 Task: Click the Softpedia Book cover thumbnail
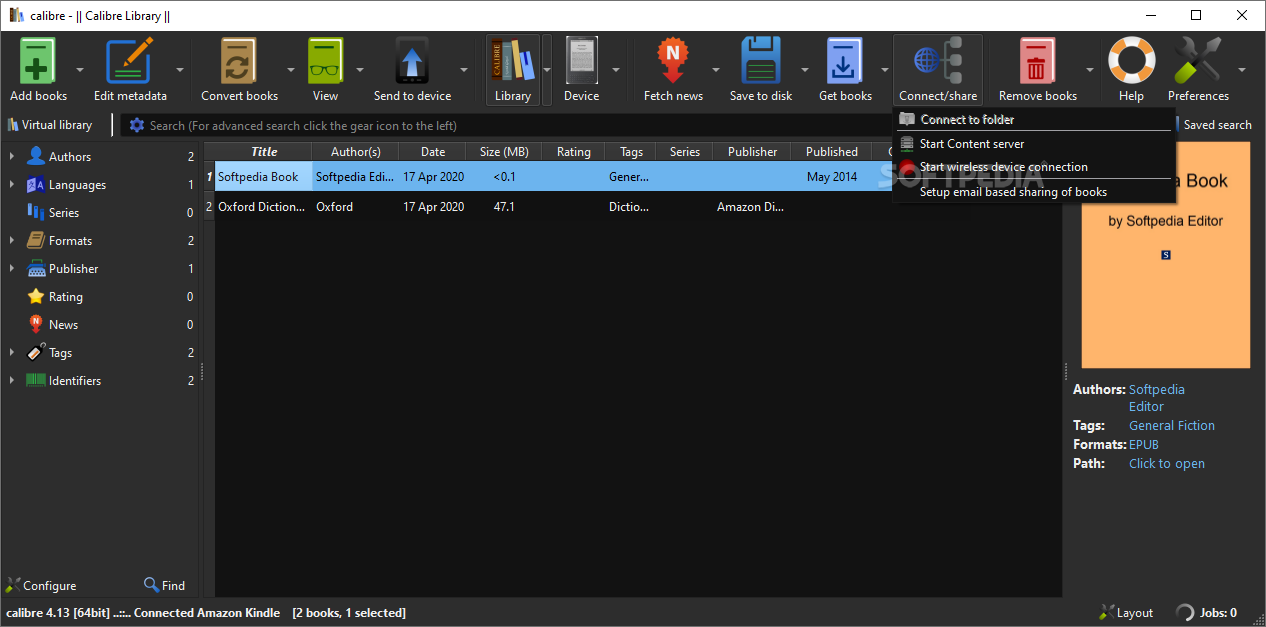[x=1166, y=255]
